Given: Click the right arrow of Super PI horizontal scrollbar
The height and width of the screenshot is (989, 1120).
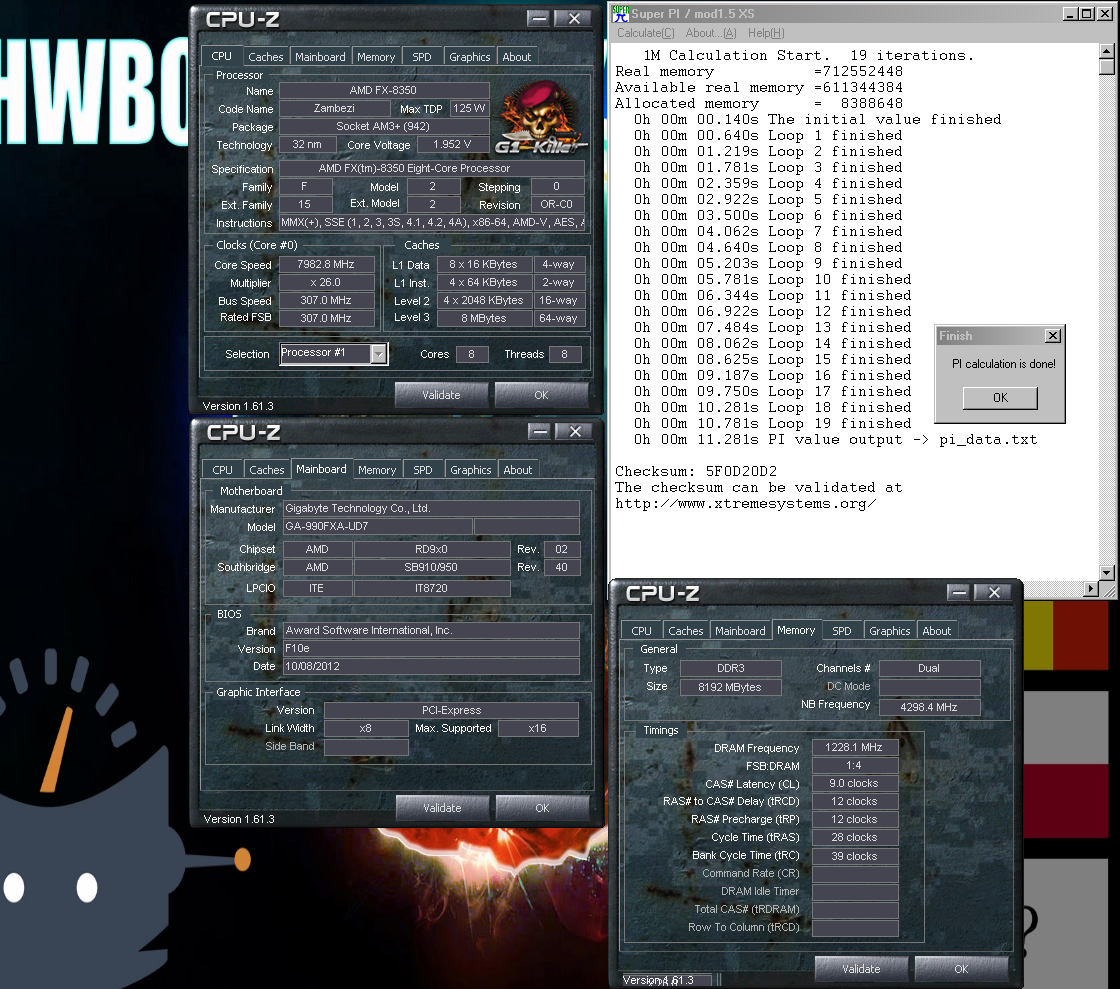Looking at the screenshot, I should [1090, 588].
